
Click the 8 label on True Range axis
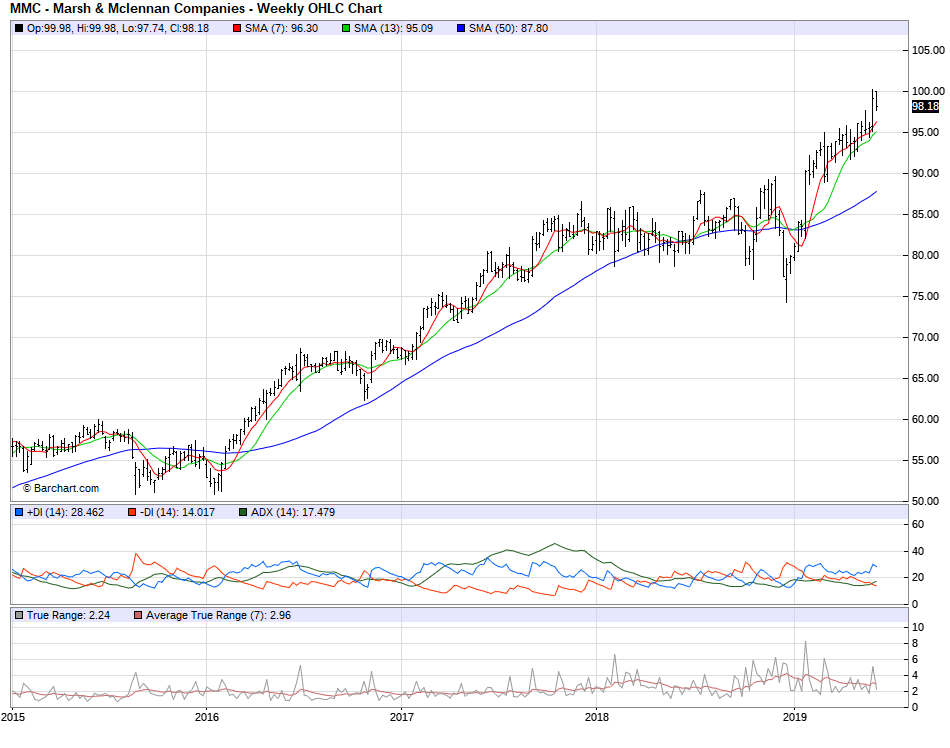[915, 643]
